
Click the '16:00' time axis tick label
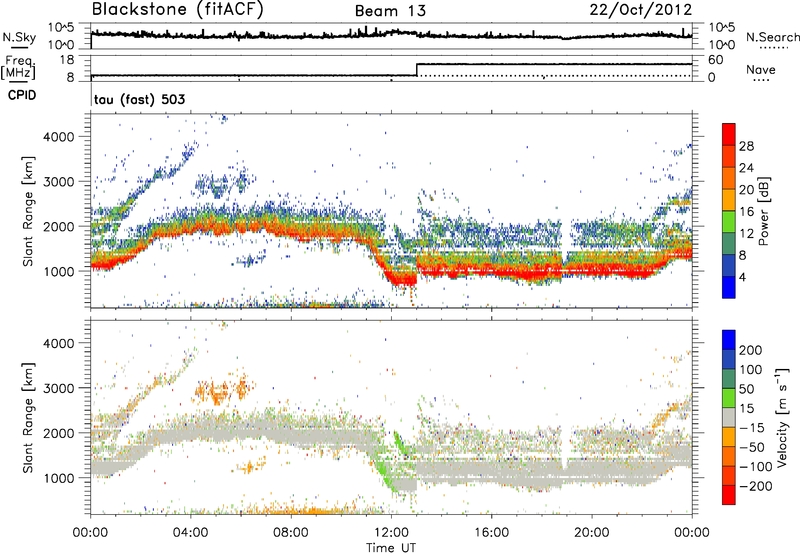[x=491, y=533]
